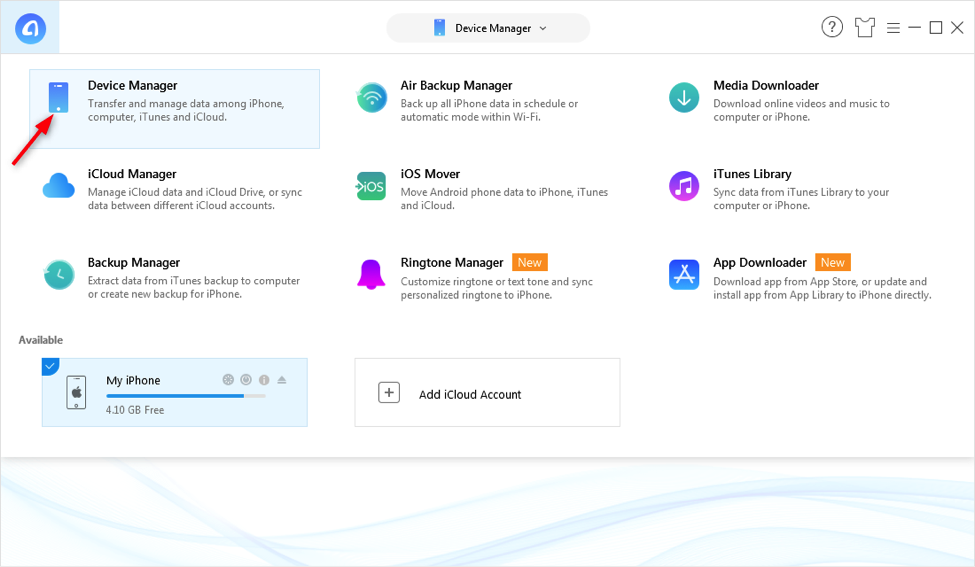Image resolution: width=975 pixels, height=567 pixels.
Task: Open iCloud Manager cloud icon
Action: pos(58,186)
